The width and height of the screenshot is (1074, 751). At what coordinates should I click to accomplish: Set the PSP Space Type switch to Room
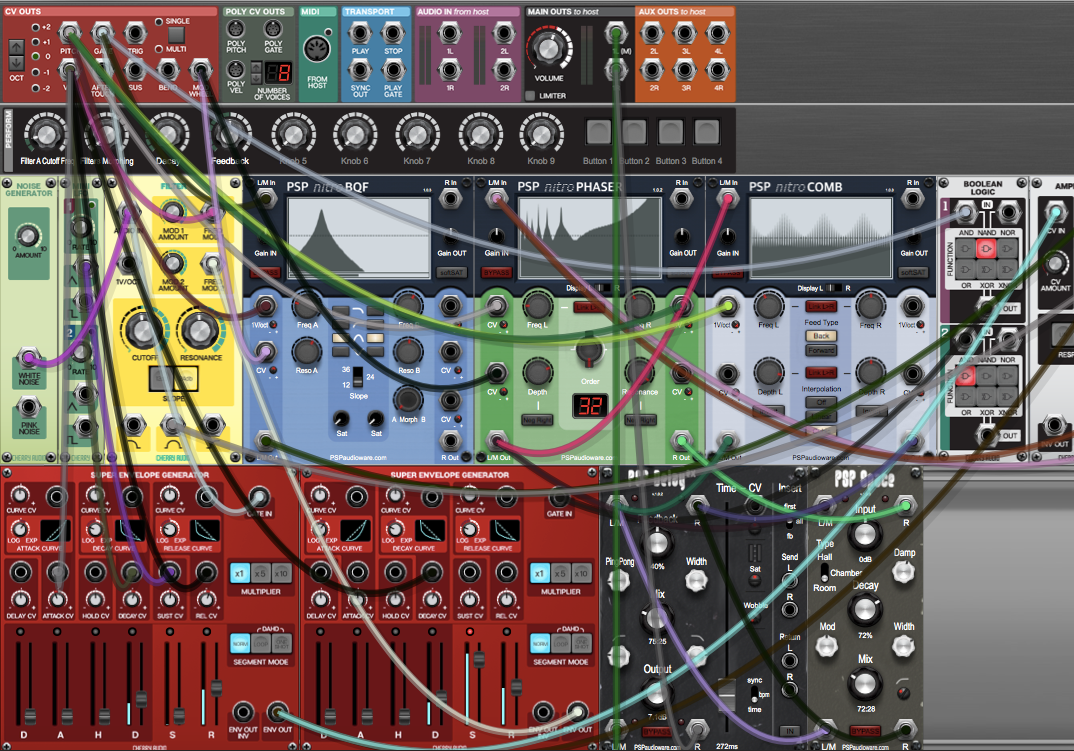tap(825, 580)
